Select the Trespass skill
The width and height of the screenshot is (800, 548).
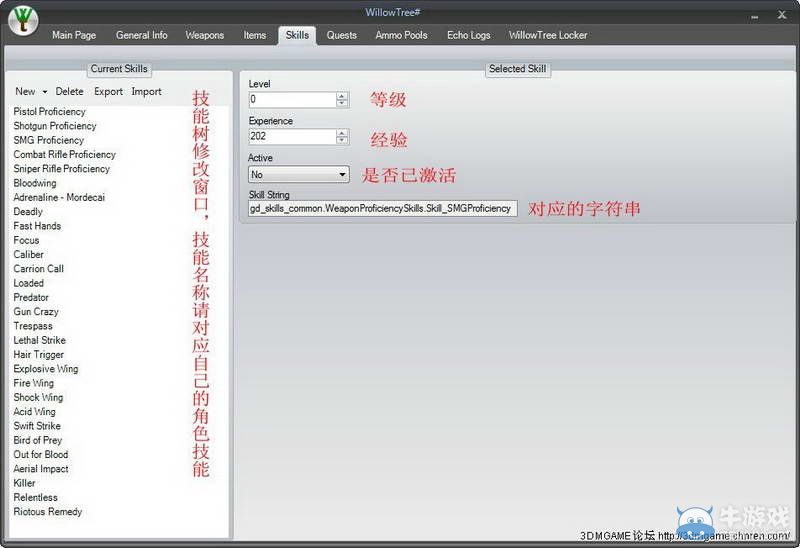pyautogui.click(x=33, y=326)
